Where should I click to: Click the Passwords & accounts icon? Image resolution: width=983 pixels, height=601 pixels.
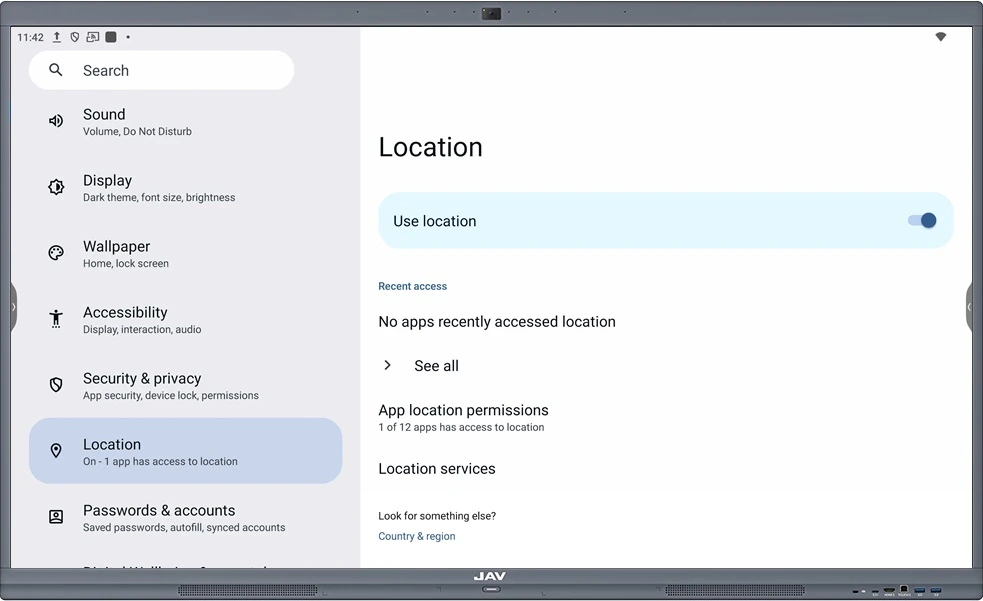(x=56, y=517)
